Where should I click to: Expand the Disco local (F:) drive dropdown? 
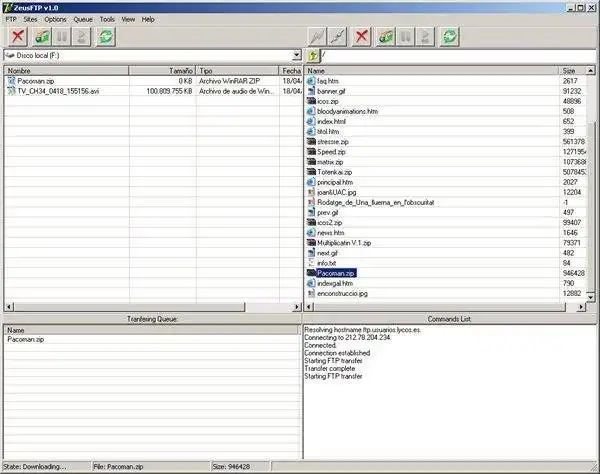point(297,55)
